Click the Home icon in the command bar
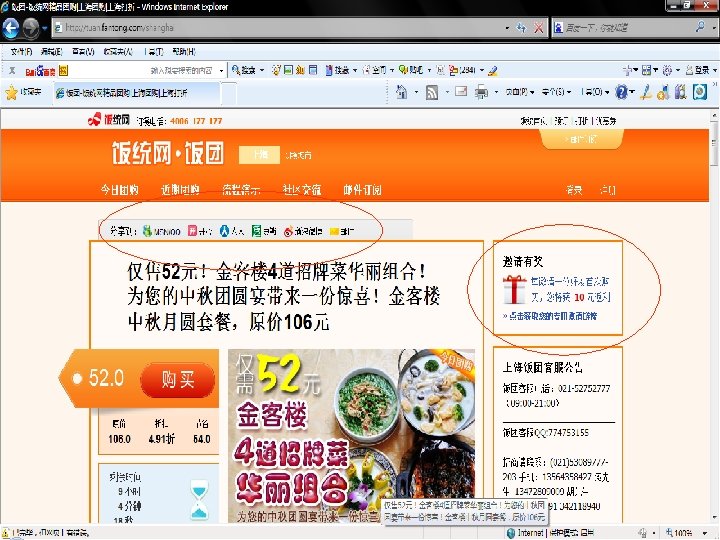 coord(402,92)
